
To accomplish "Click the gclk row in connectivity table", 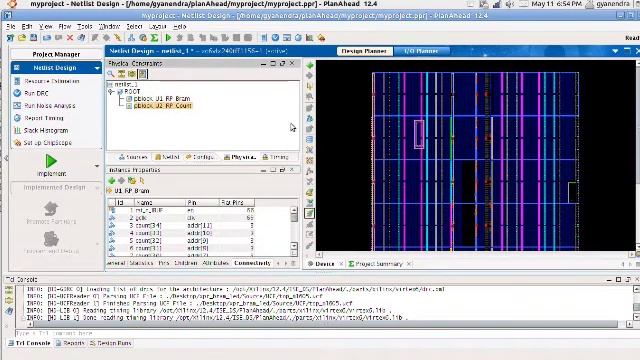I will (x=182, y=218).
